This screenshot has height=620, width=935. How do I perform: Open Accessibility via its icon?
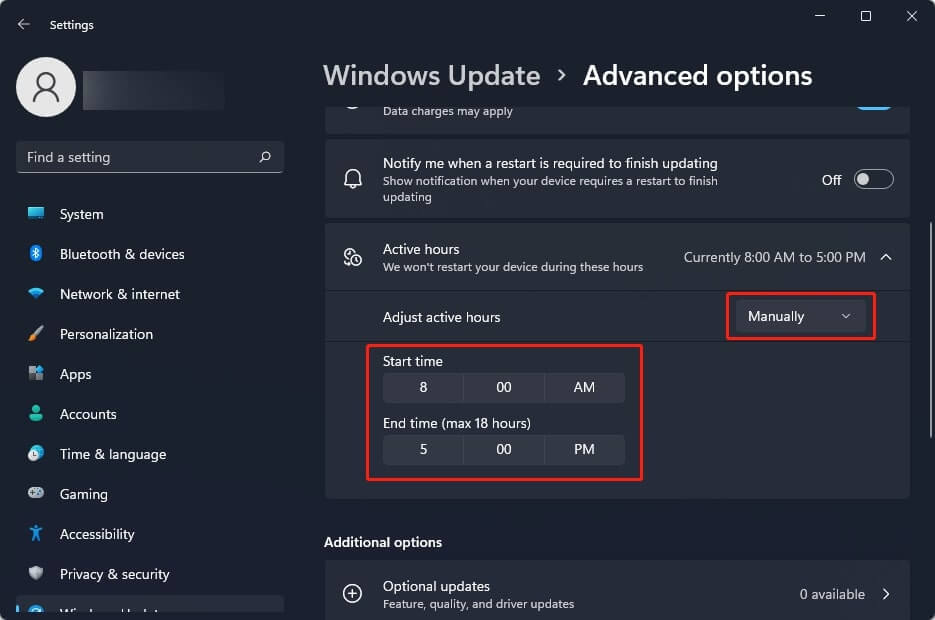36,534
